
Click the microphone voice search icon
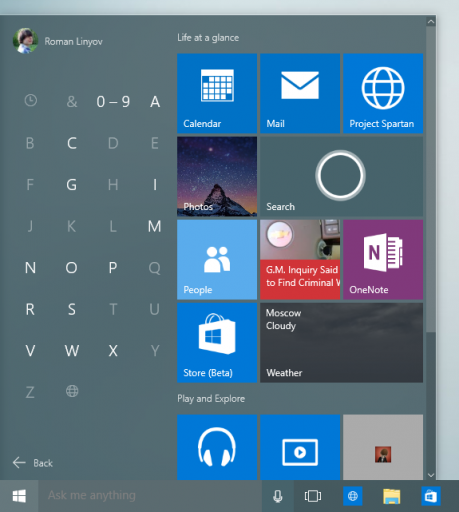(278, 496)
